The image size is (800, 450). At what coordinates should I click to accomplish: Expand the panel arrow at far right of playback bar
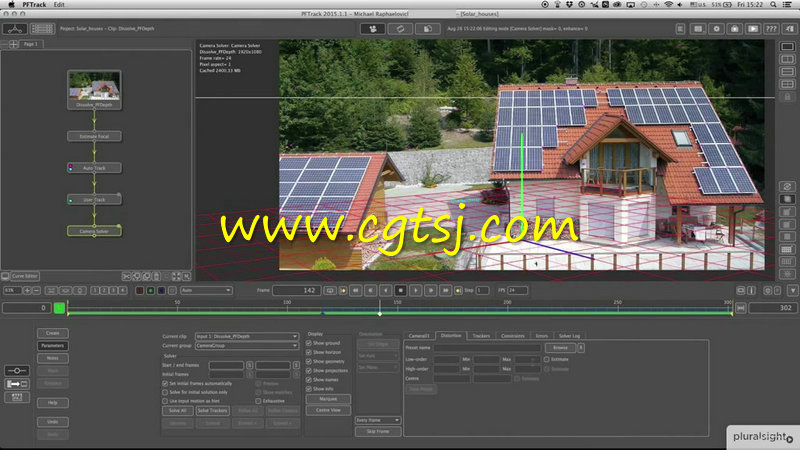(792, 290)
